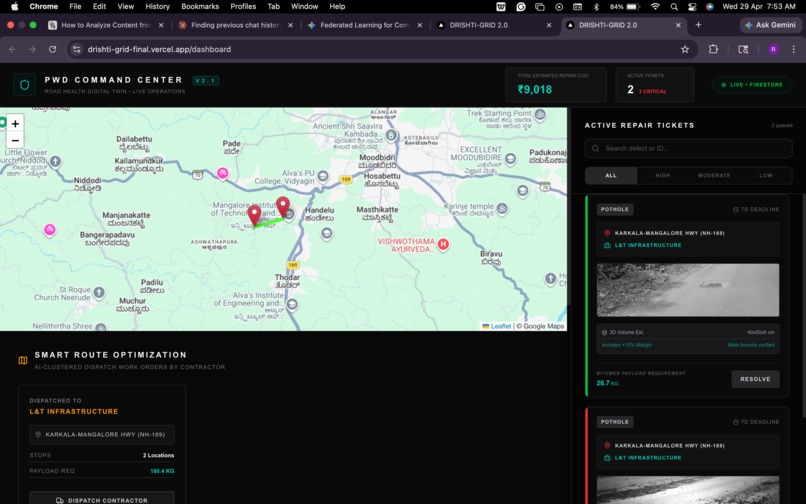Reload the dashboard page
The image size is (806, 504).
tap(52, 49)
